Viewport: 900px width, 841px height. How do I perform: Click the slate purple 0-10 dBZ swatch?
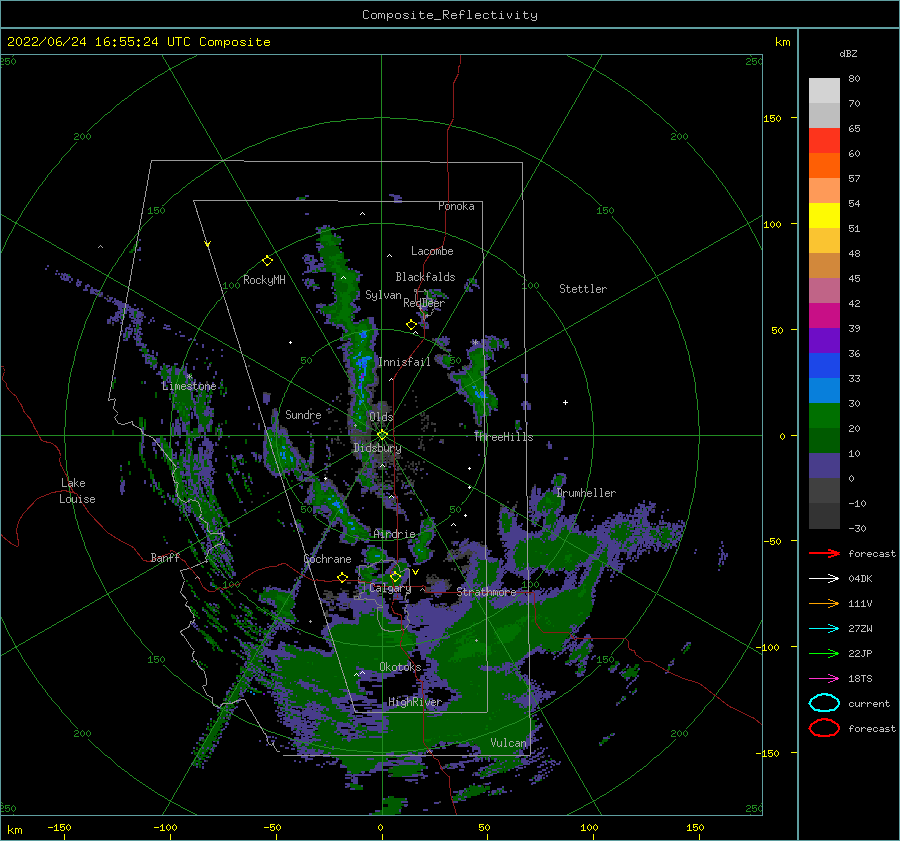(x=824, y=466)
